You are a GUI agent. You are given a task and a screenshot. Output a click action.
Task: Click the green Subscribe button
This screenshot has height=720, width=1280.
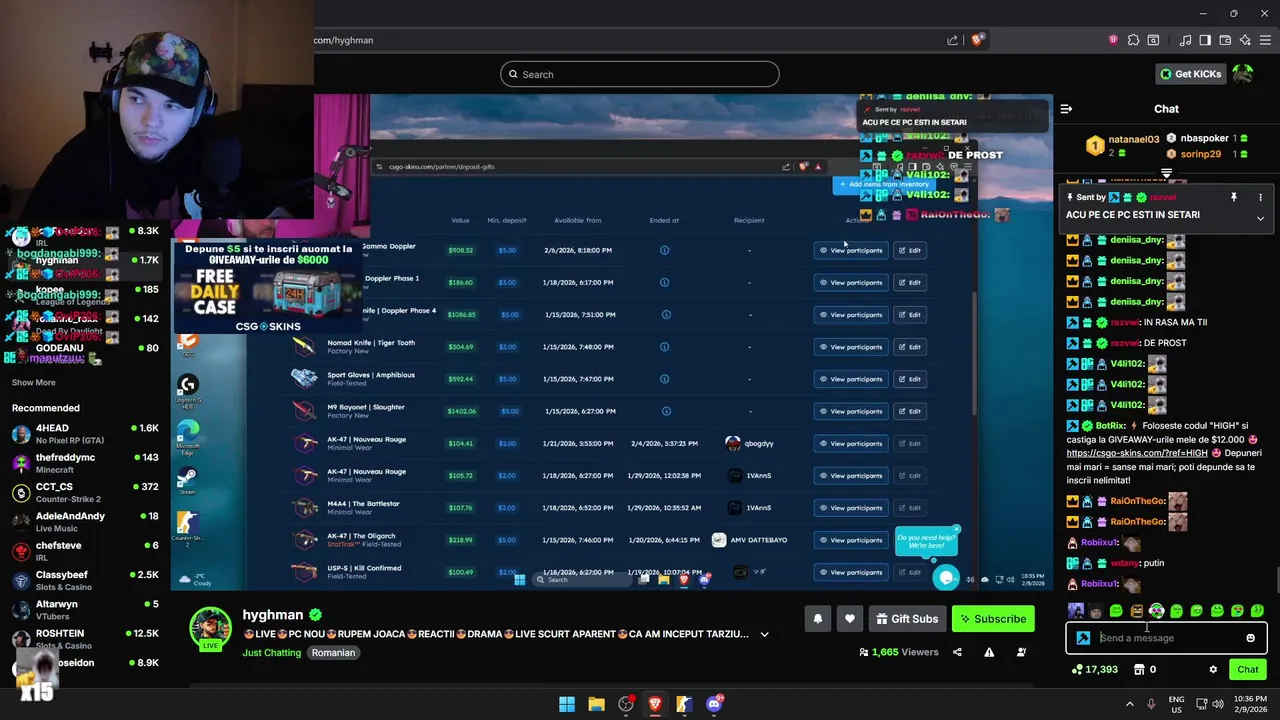pyautogui.click(x=993, y=619)
